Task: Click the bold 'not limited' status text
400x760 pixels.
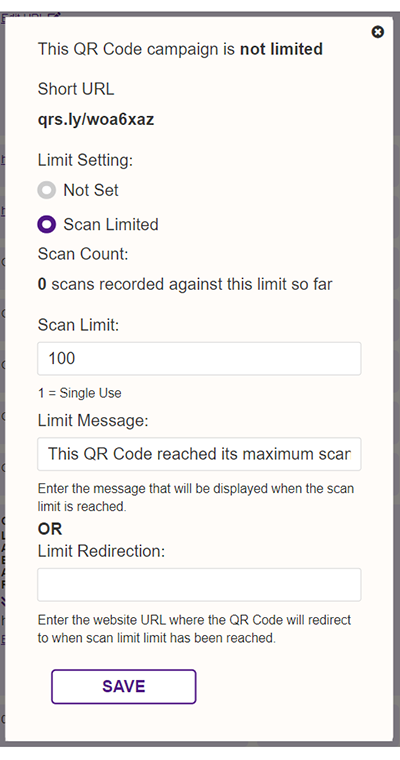Action: tap(281, 49)
